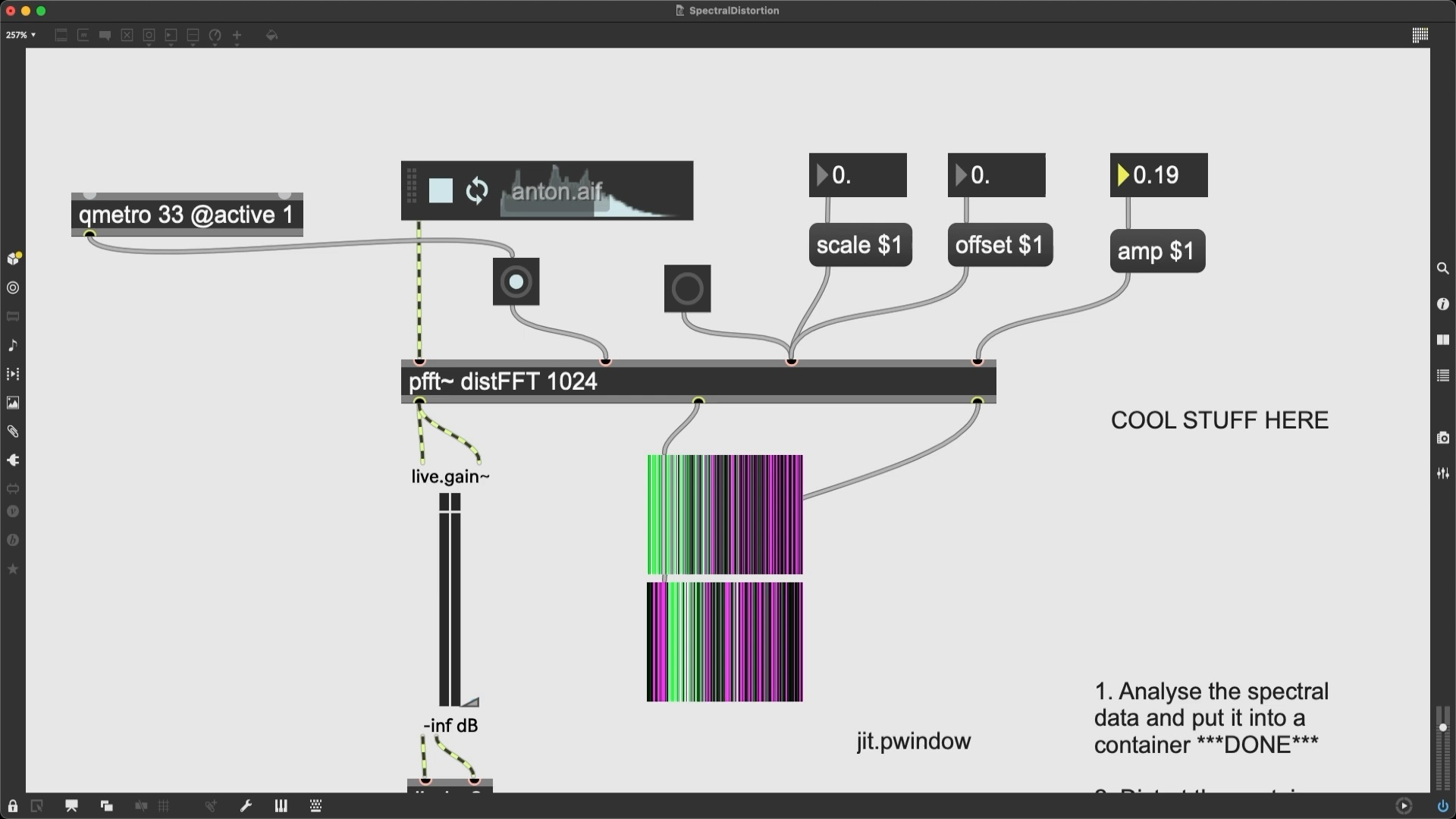Click the scale $1 message box
Screen dimensions: 1456x819
click(x=859, y=245)
